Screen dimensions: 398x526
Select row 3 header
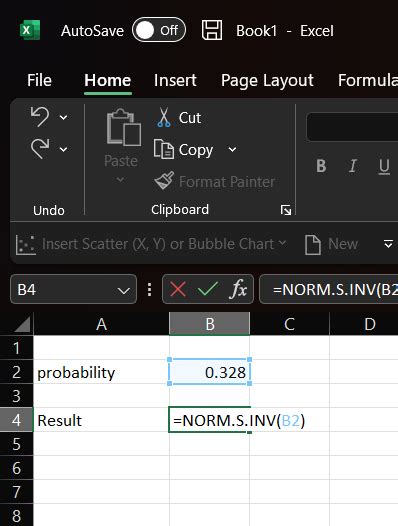click(x=16, y=396)
